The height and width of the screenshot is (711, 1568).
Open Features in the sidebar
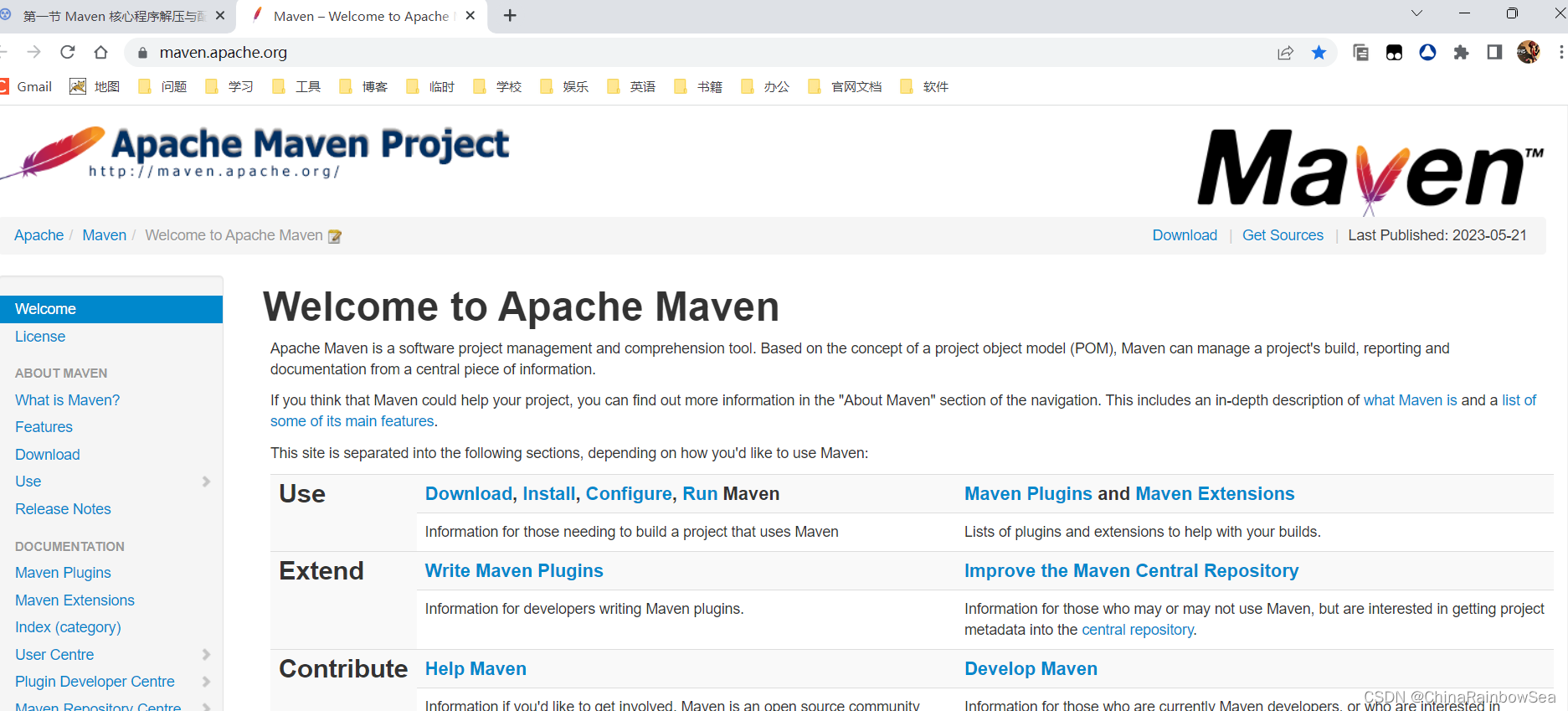click(44, 427)
